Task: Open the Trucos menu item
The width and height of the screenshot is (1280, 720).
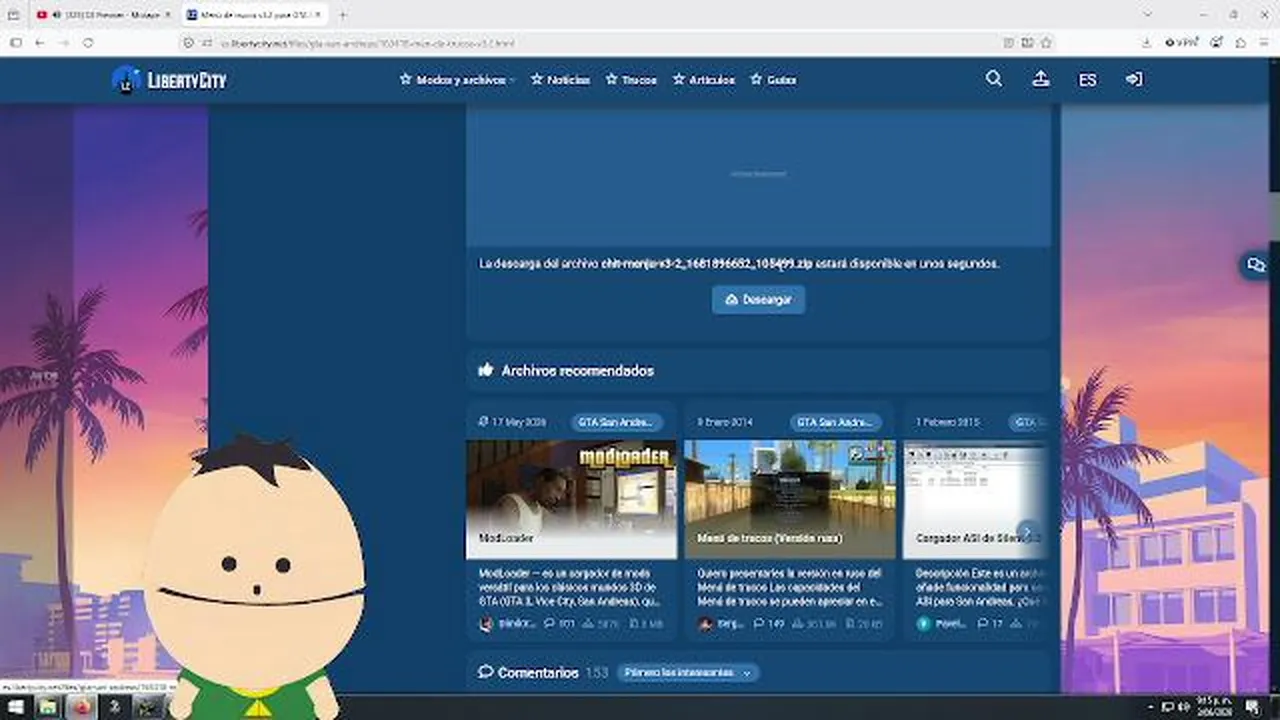Action: 631,80
